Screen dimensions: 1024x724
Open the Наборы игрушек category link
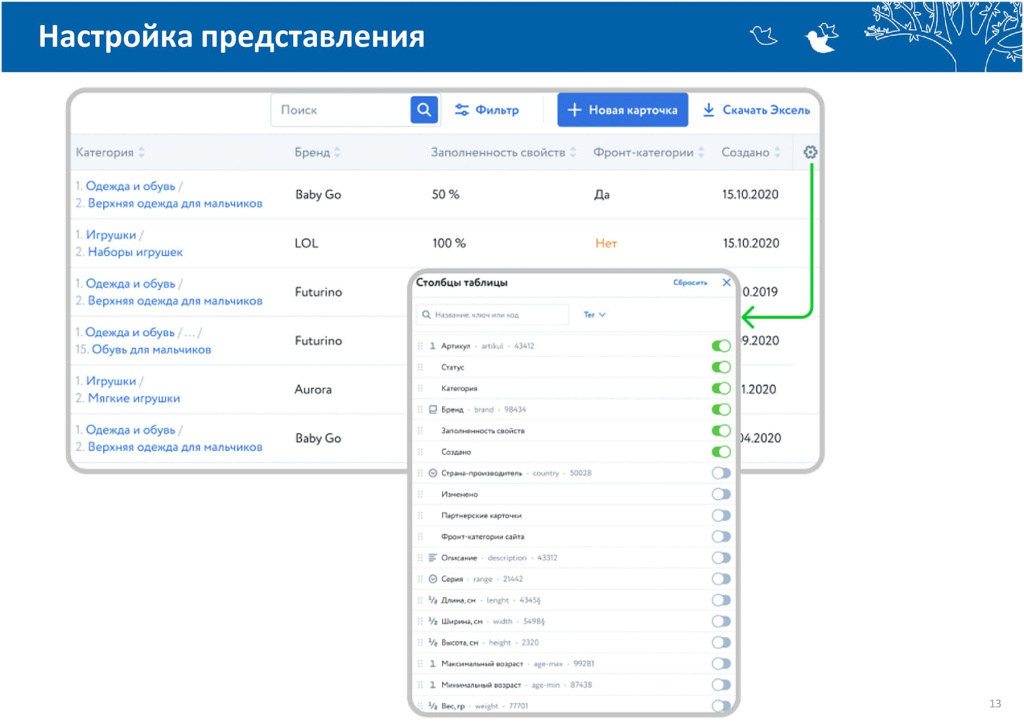[x=135, y=252]
